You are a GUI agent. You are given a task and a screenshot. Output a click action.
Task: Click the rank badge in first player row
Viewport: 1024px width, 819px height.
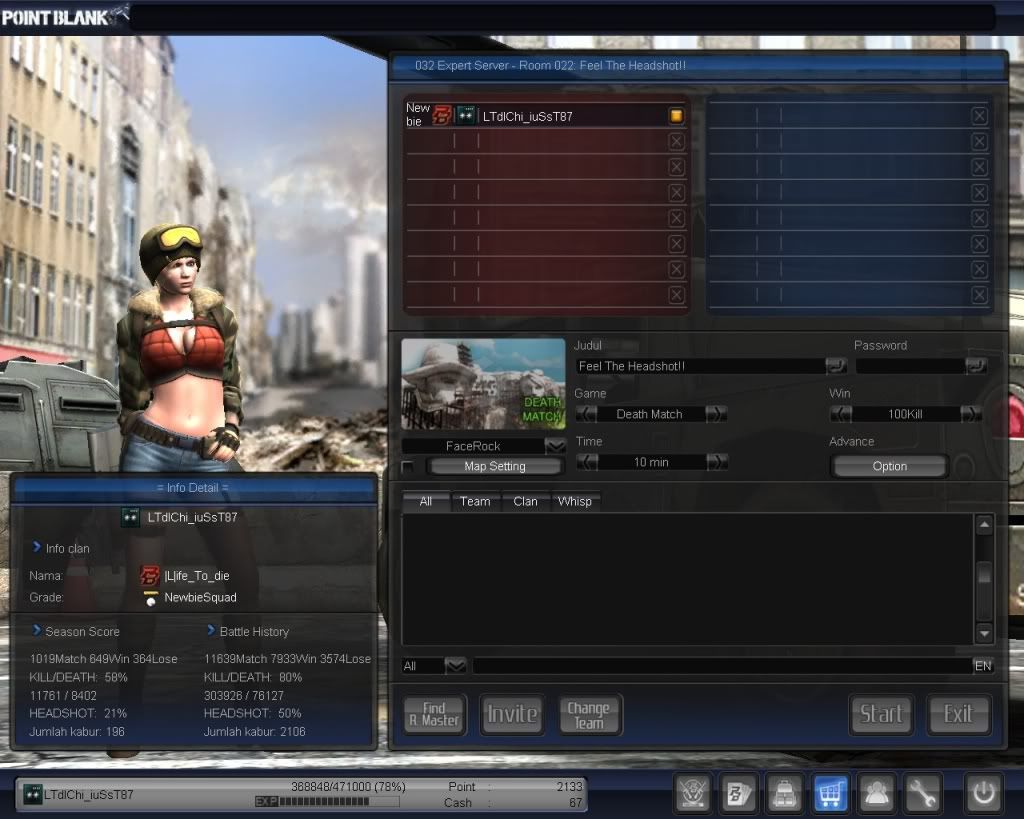coord(465,116)
